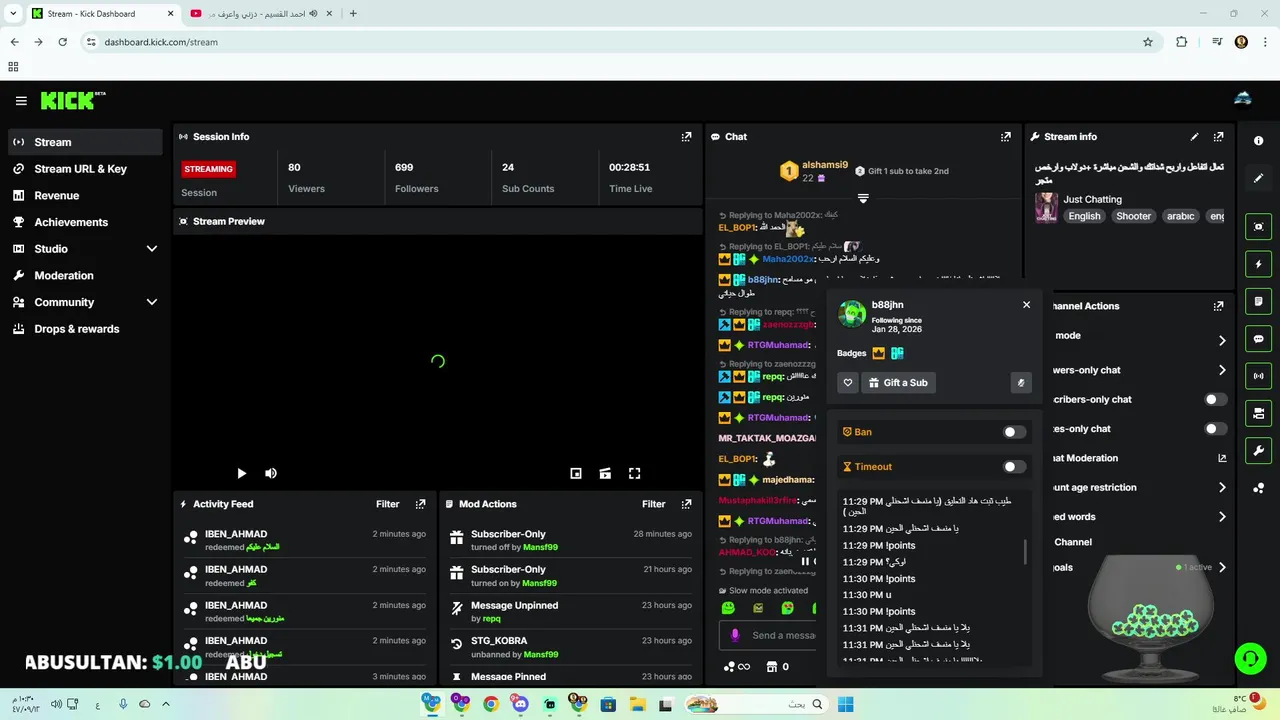This screenshot has height=720, width=1280.
Task: Open the banned words chevron
Action: point(1222,517)
